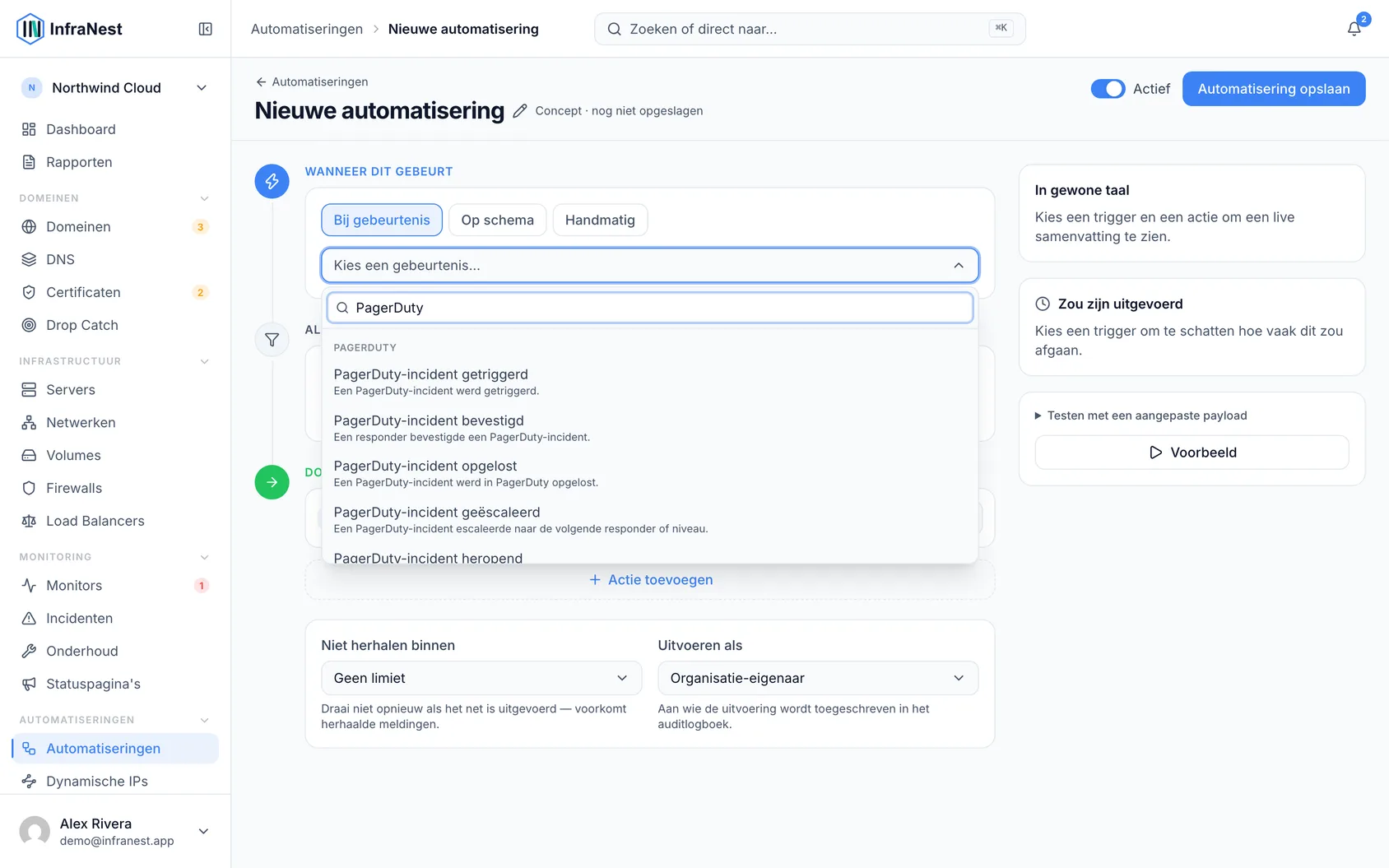Select the Op schema trigger type
Viewport: 1389px width, 868px height.
(x=497, y=220)
